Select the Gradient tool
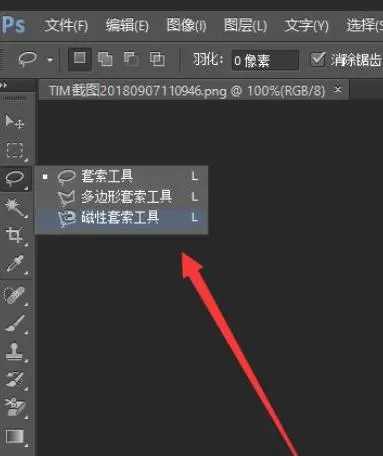Viewport: 383px width, 456px height. pos(15,437)
